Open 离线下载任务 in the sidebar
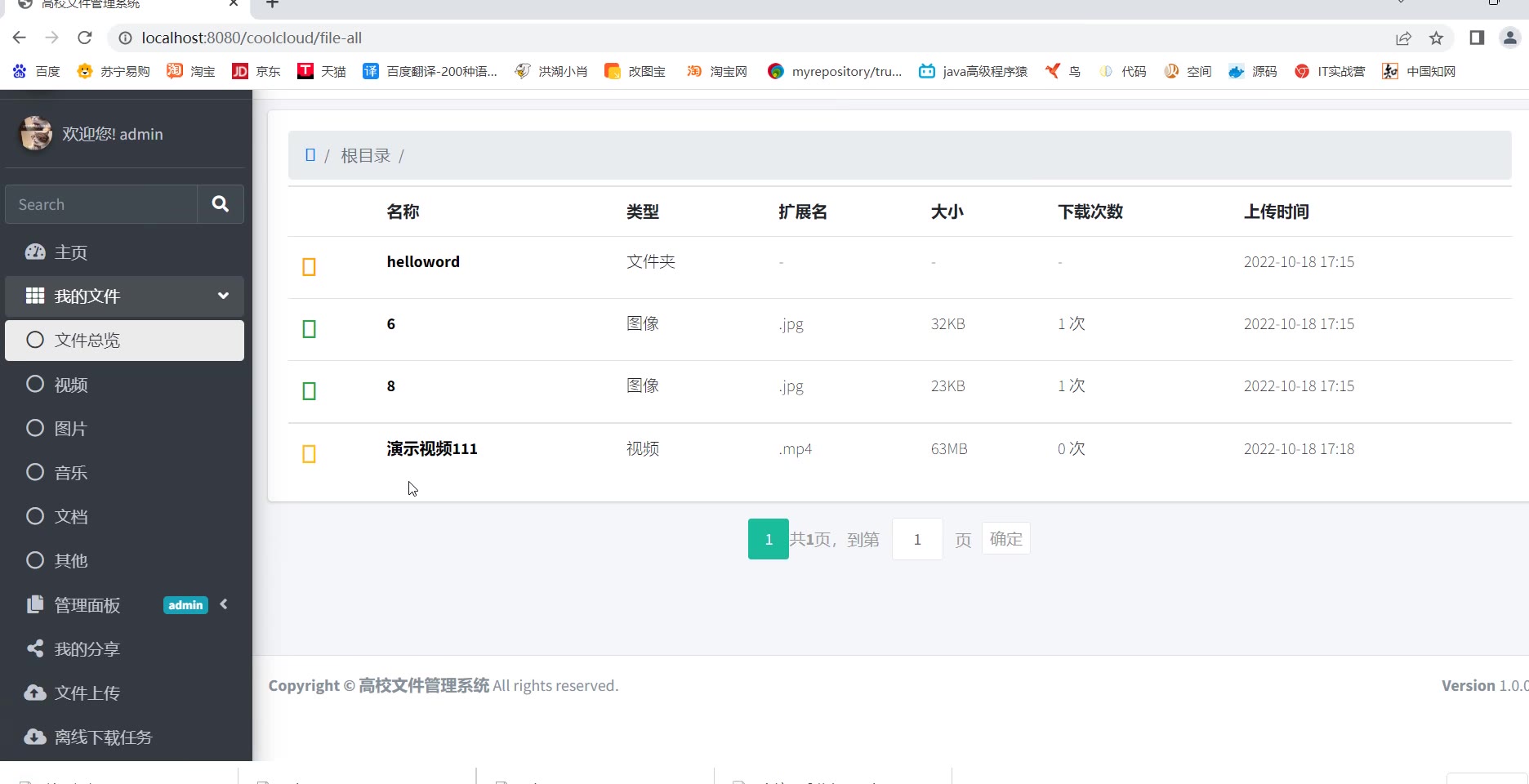 click(103, 737)
